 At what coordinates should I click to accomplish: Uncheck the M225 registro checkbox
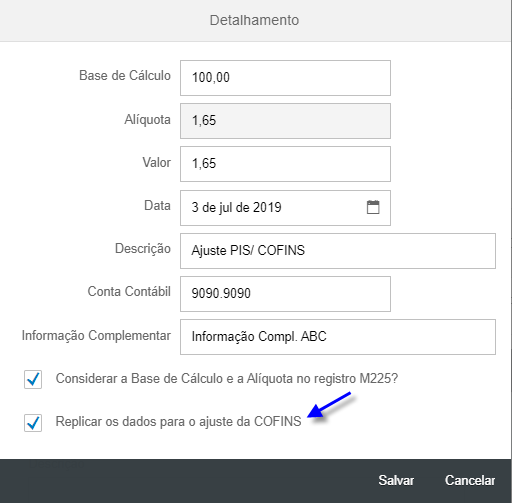tap(33, 379)
